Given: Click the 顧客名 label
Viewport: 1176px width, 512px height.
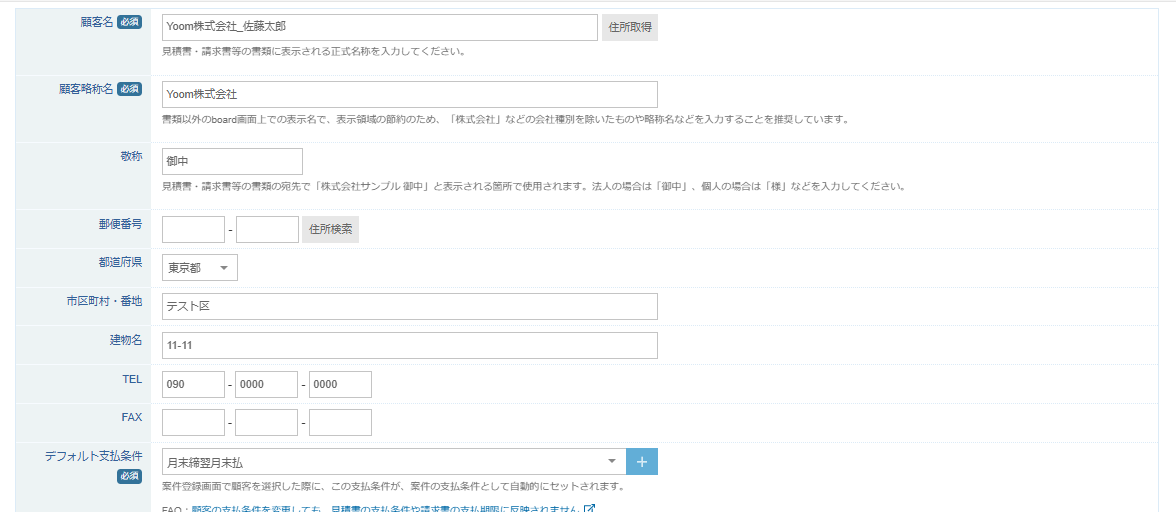Looking at the screenshot, I should point(97,22).
